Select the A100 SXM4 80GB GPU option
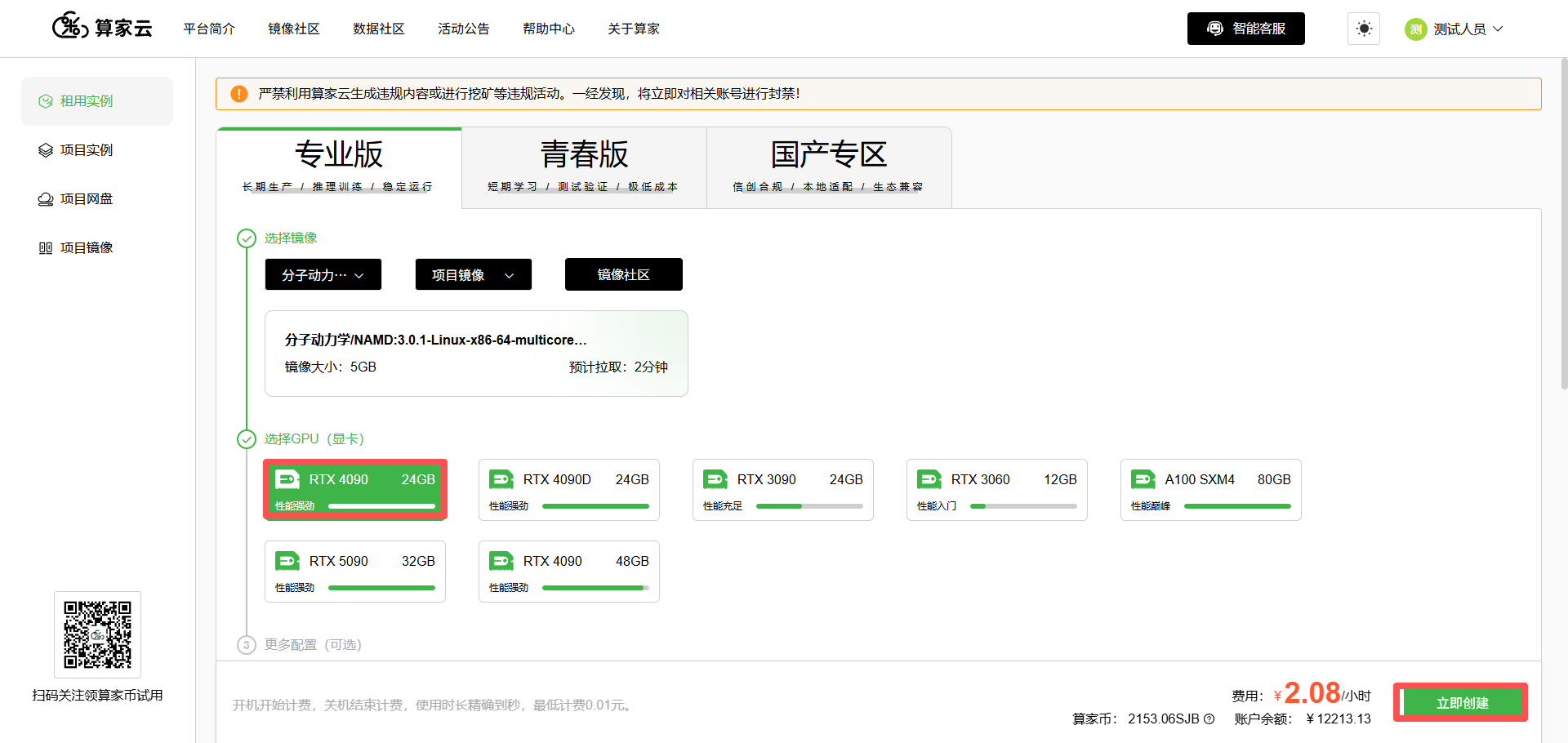Image resolution: width=1568 pixels, height=743 pixels. click(1211, 490)
